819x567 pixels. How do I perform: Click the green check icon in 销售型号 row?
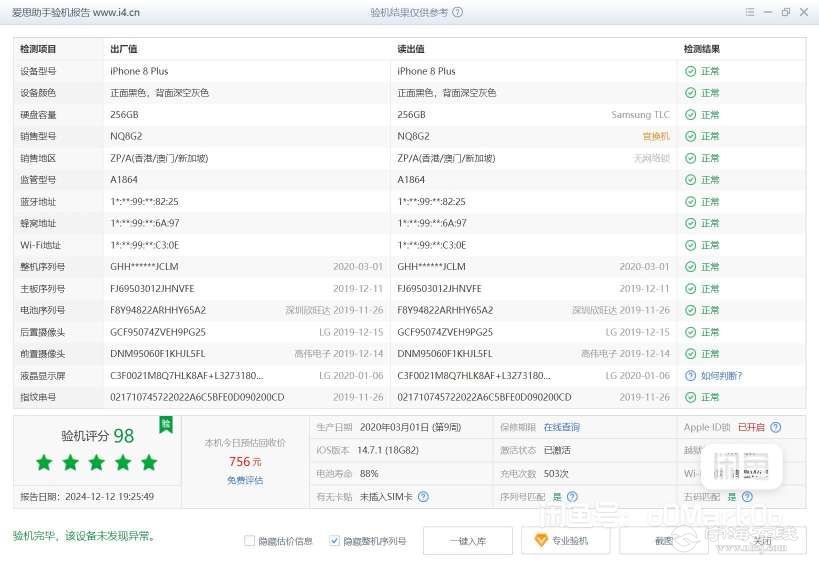point(691,136)
